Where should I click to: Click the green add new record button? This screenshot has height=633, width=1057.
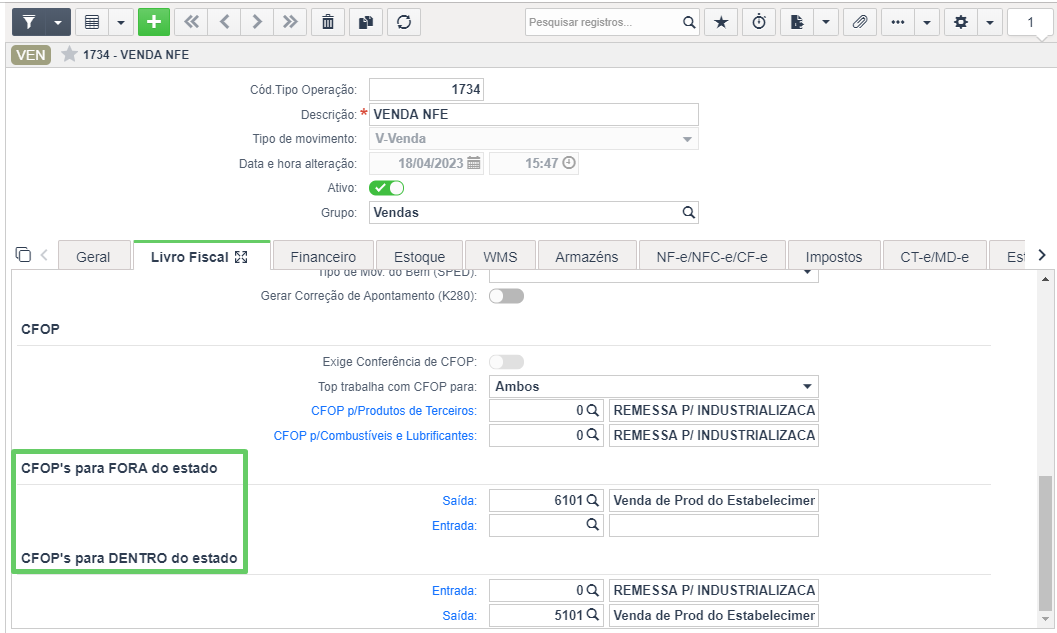coord(154,22)
